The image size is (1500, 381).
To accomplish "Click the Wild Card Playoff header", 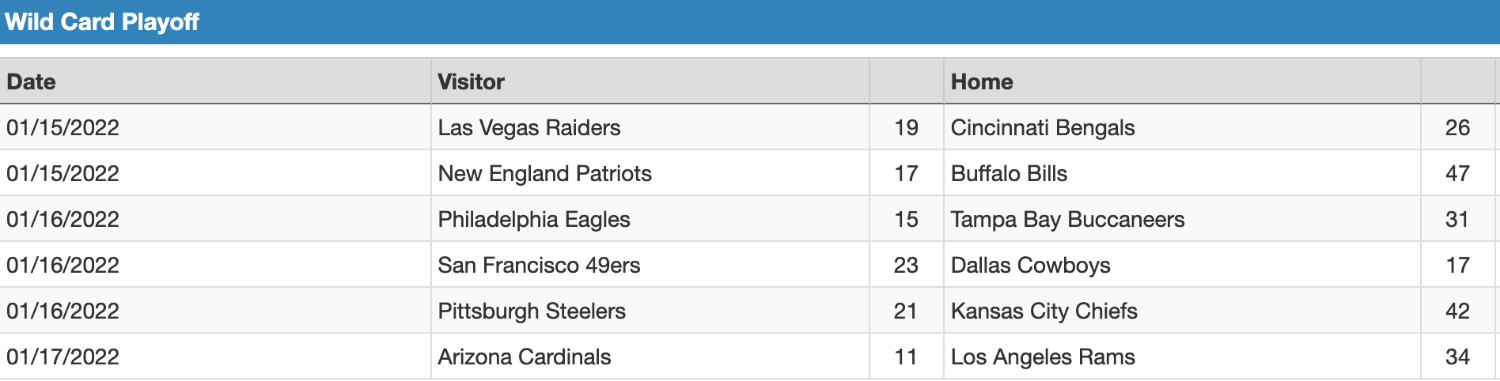I will (x=102, y=22).
